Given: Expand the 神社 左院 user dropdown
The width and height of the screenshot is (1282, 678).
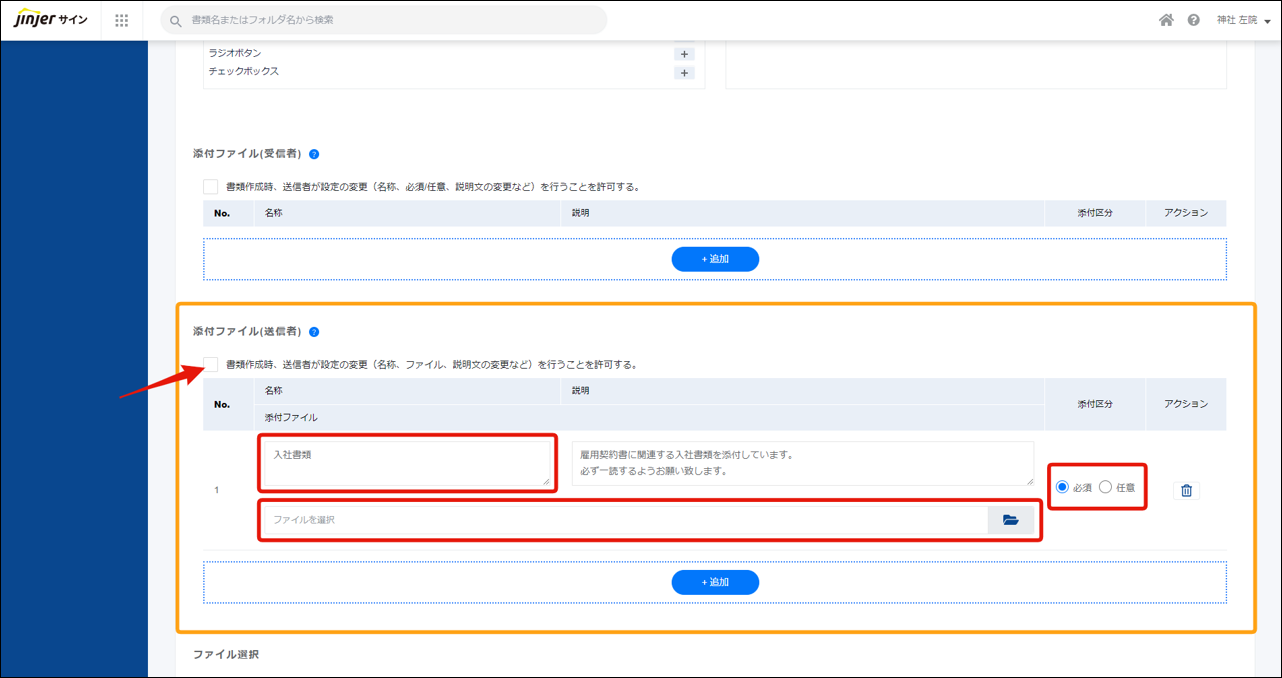Looking at the screenshot, I should point(1243,20).
